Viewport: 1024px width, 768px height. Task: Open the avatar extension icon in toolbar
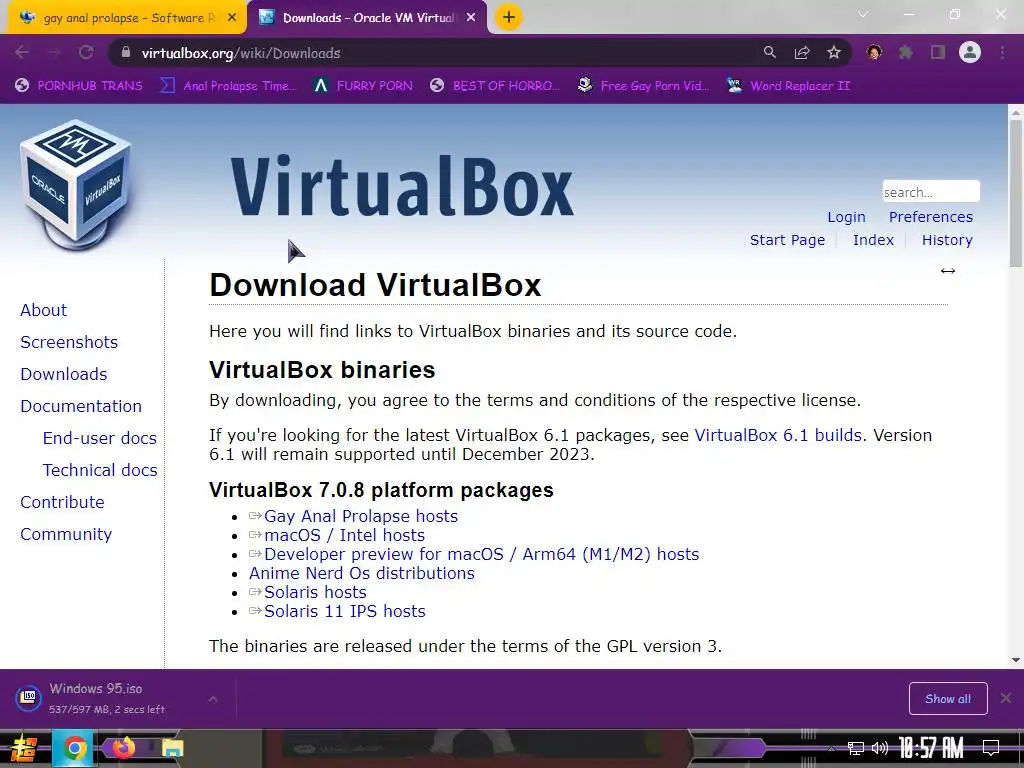tap(874, 53)
